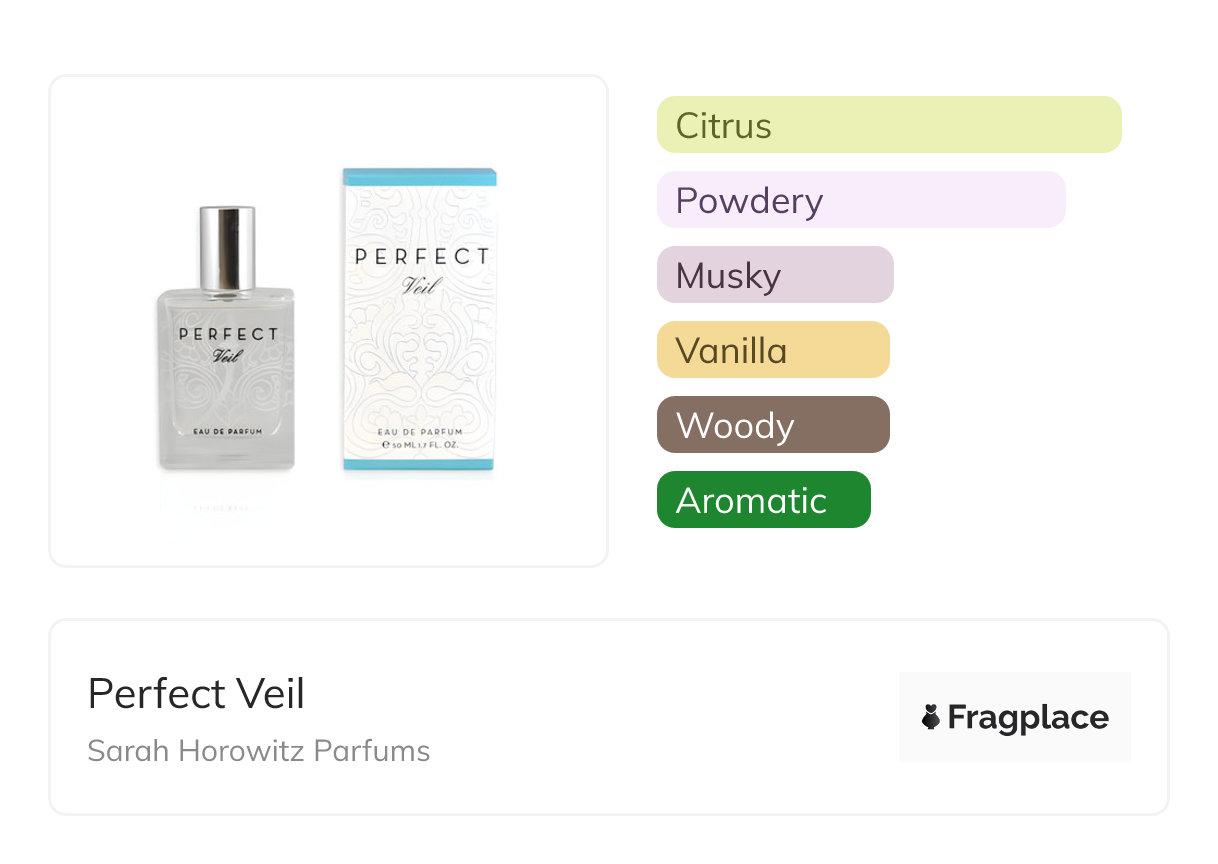Click the Perfect Veil packaging box image
The image size is (1218, 864).
pyautogui.click(x=420, y=320)
